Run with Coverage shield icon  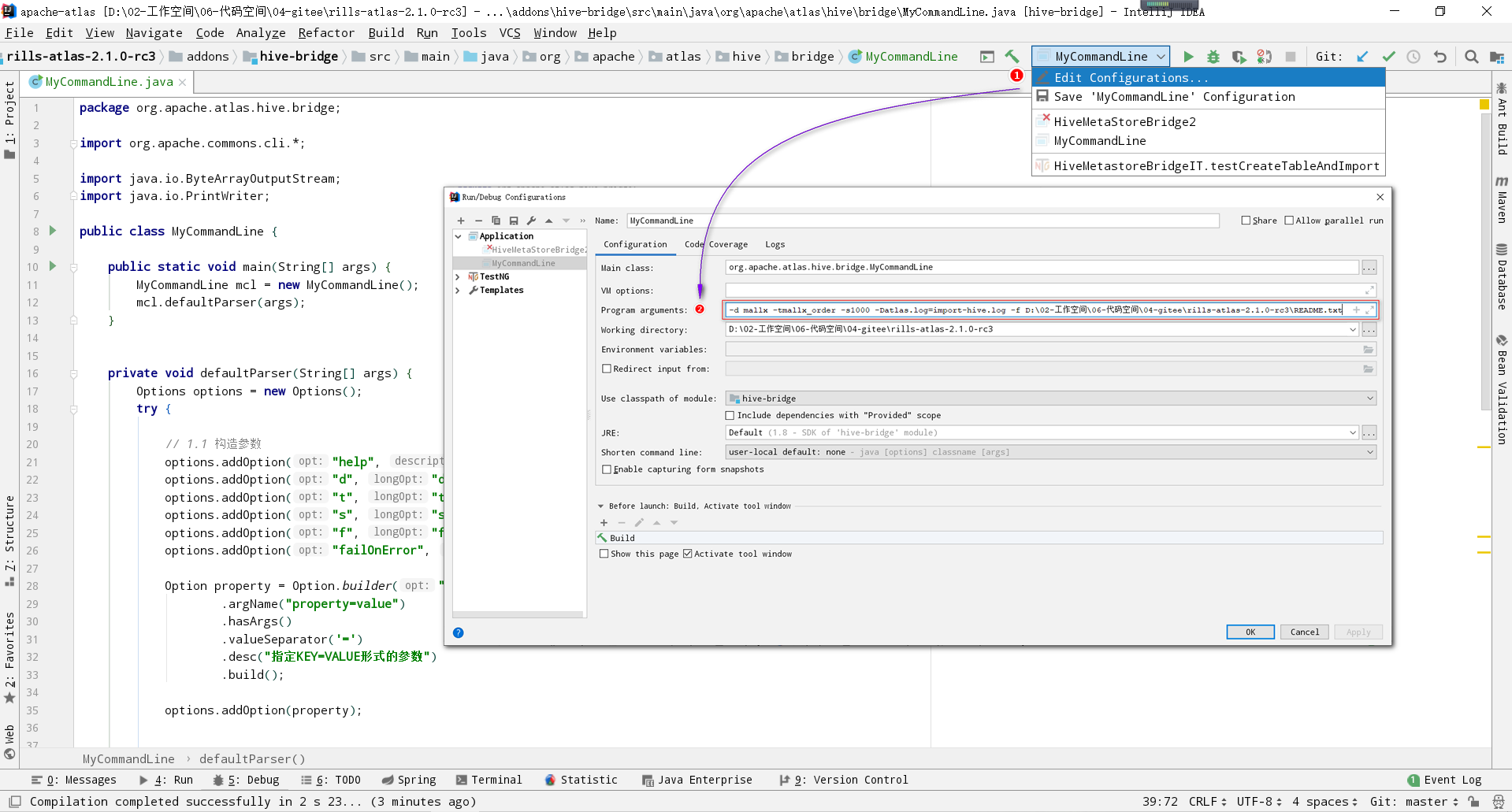(1239, 57)
